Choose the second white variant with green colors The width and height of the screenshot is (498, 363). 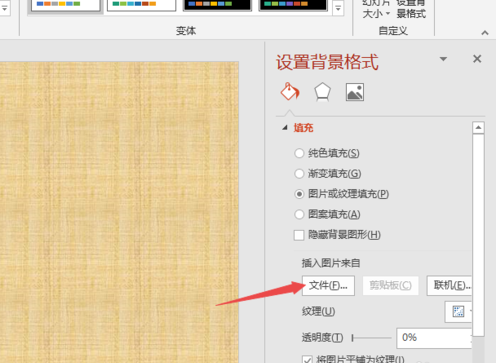tap(141, 5)
